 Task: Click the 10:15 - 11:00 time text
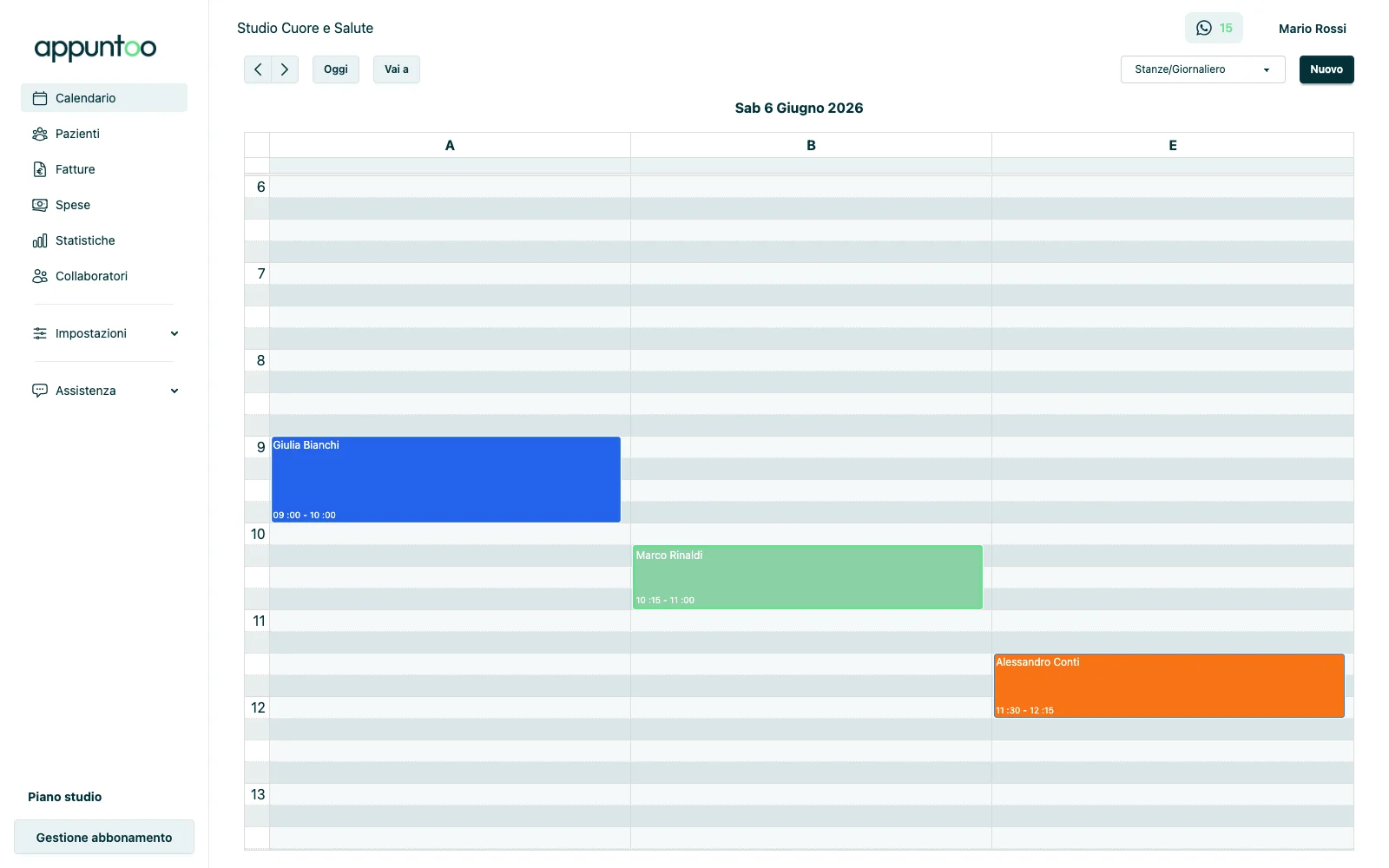pos(665,600)
